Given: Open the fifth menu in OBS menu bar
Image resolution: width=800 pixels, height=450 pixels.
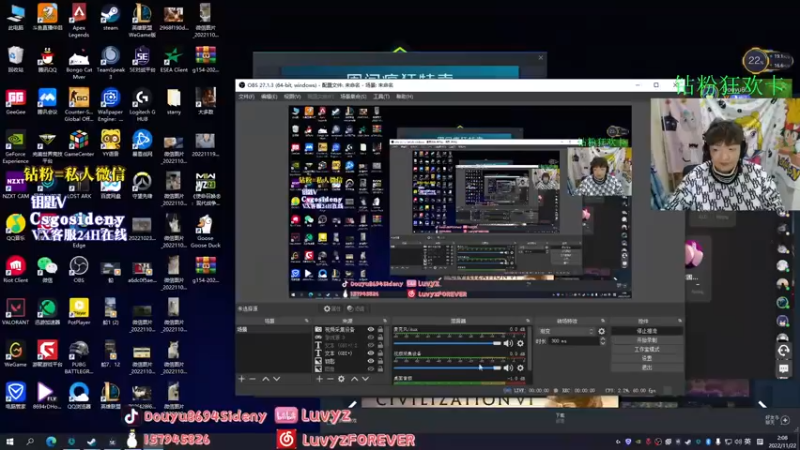Looking at the screenshot, I should pos(353,96).
